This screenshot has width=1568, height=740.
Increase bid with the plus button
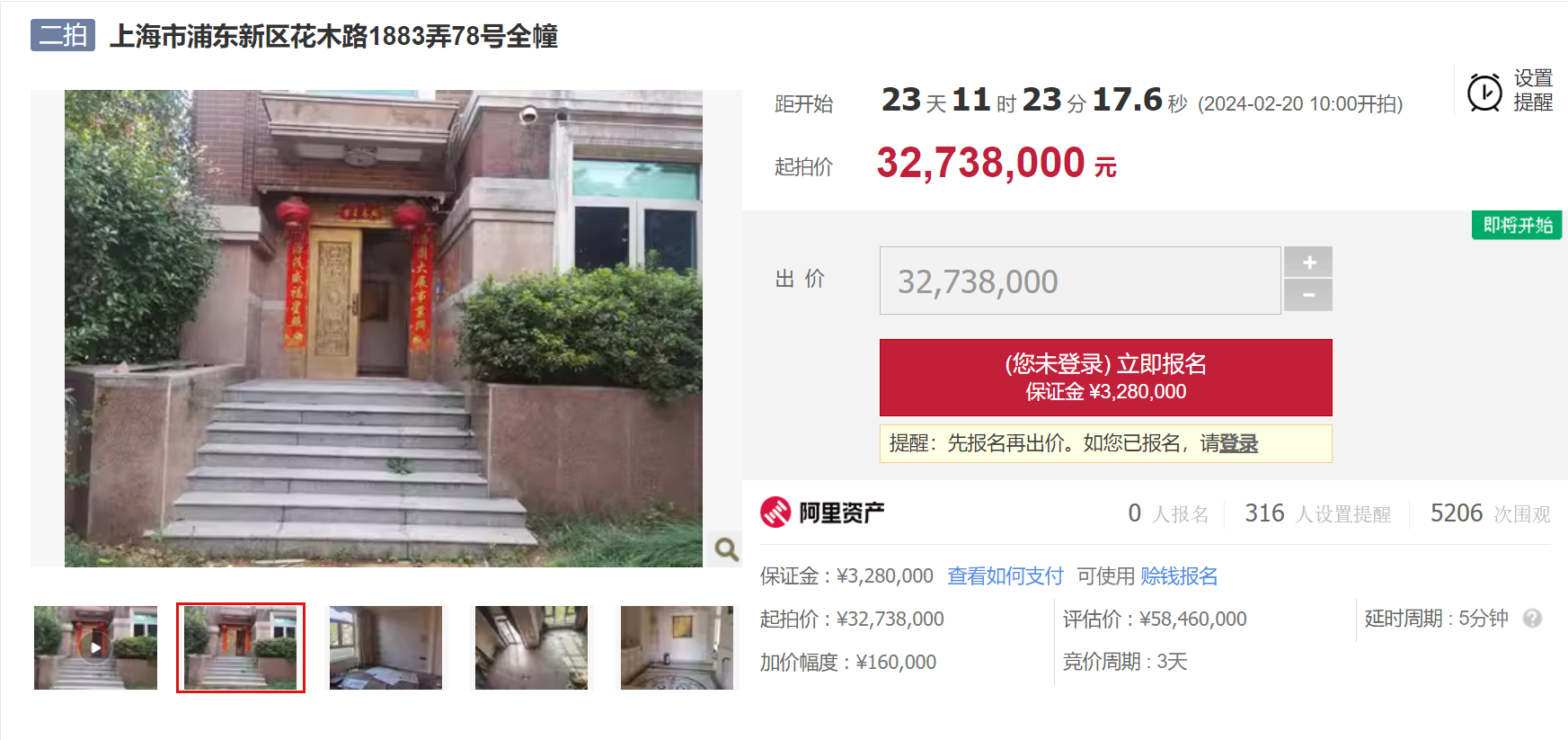(x=1308, y=262)
